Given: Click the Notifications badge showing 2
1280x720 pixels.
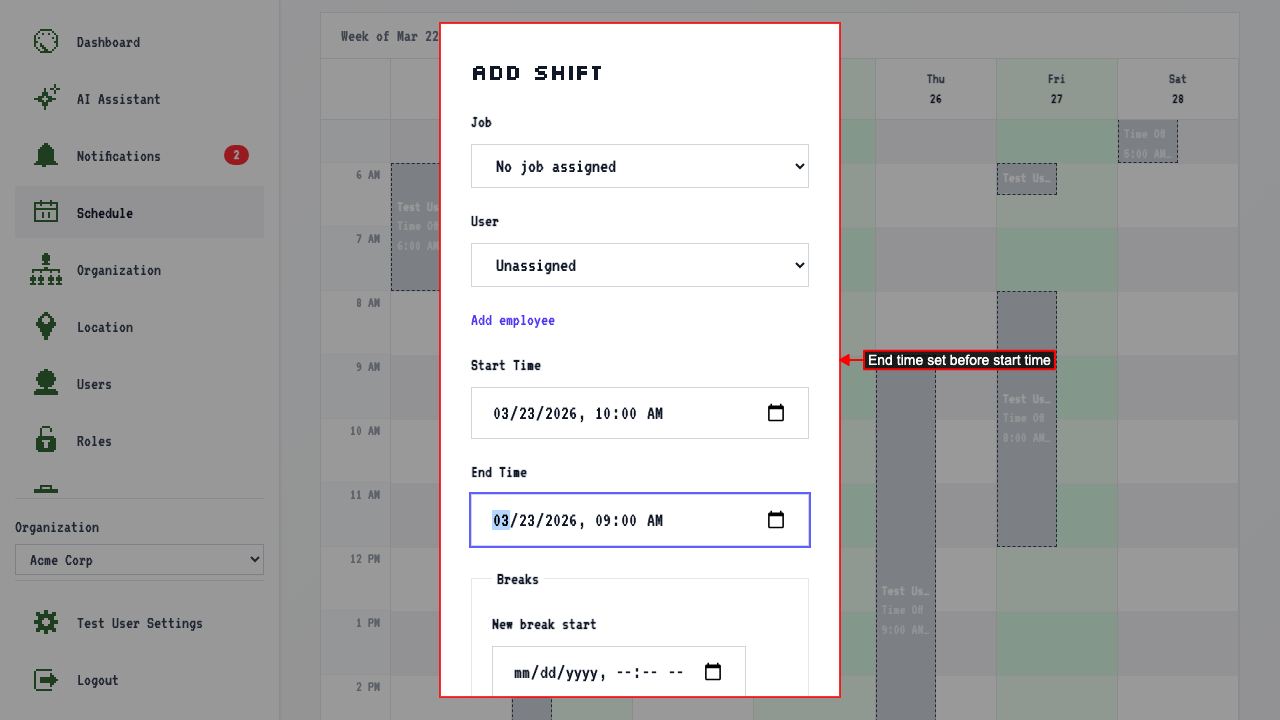Looking at the screenshot, I should pos(236,155).
